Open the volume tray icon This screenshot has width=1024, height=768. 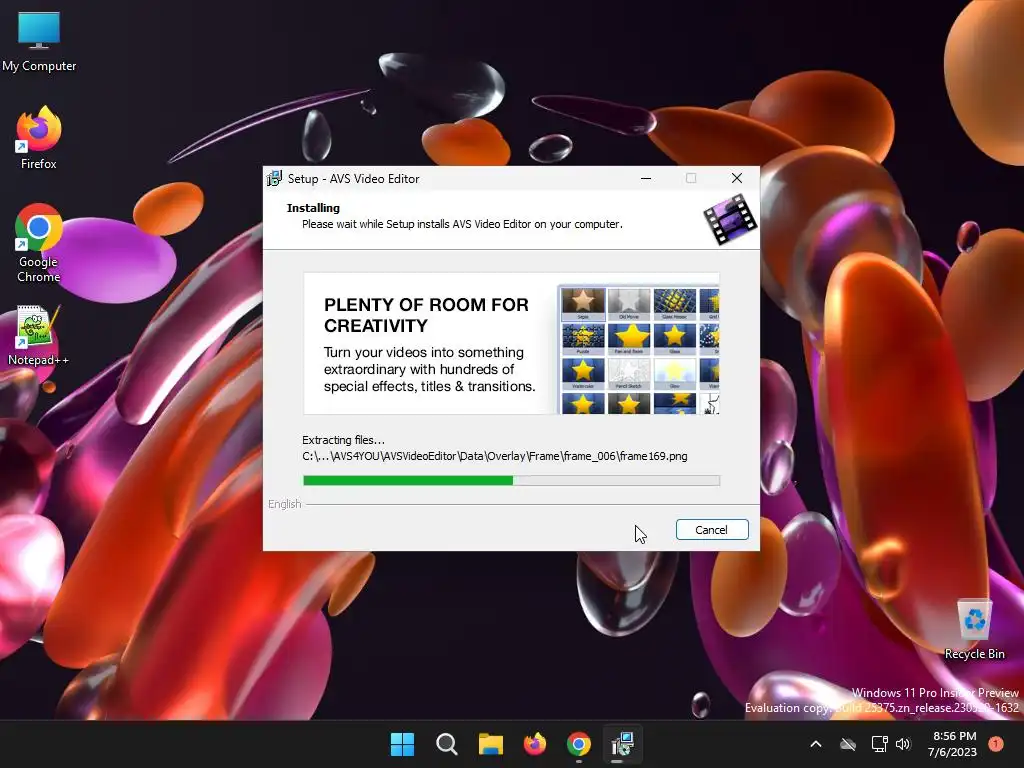(903, 744)
